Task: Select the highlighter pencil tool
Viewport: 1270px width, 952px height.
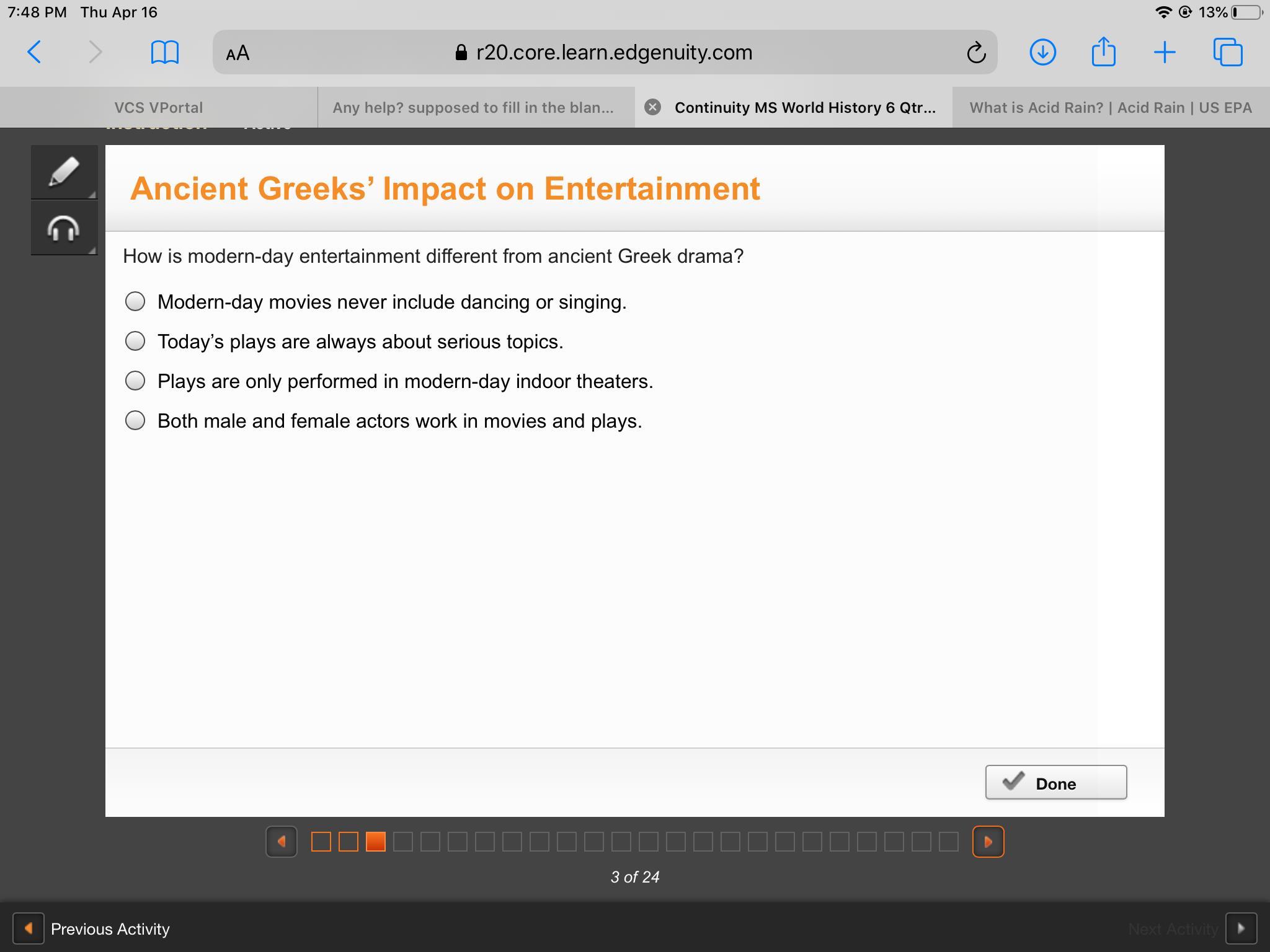Action: (x=64, y=172)
